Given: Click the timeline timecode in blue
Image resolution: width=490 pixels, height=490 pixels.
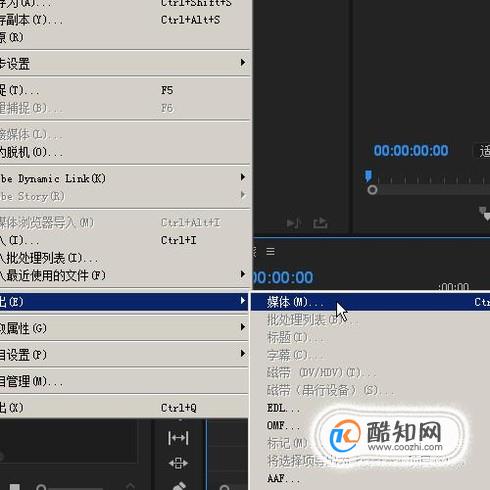Looking at the screenshot, I should coord(283,278).
